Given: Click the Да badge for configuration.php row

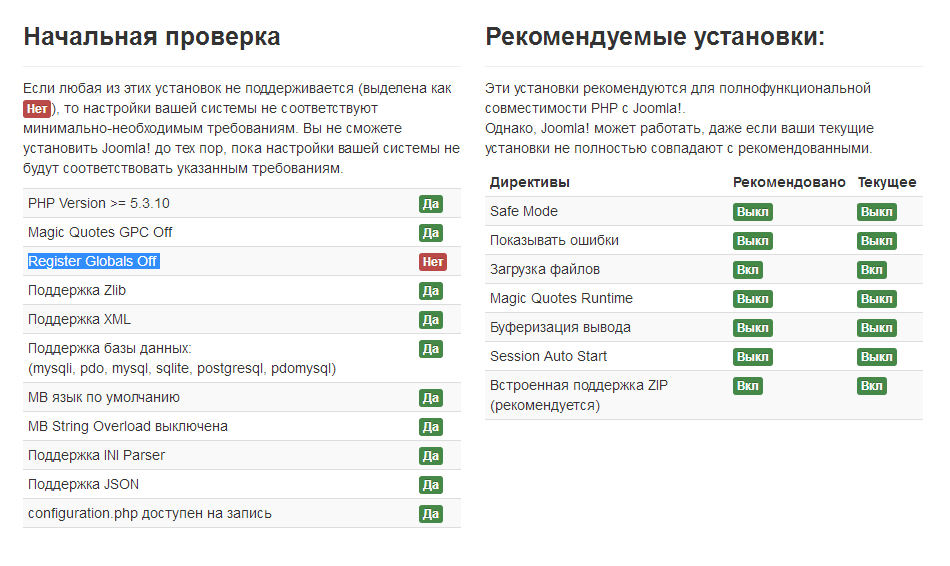Looking at the screenshot, I should (x=431, y=514).
